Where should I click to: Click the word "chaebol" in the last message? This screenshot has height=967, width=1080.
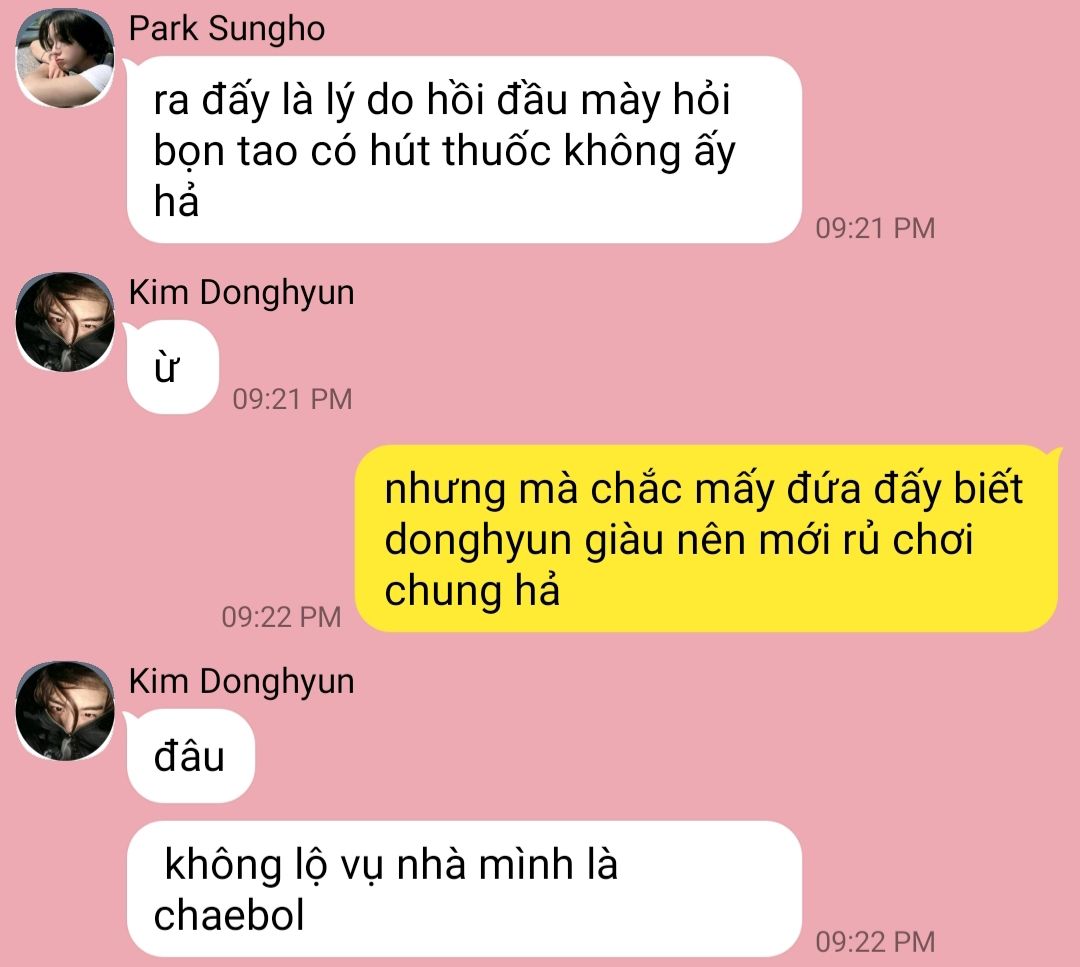point(229,915)
